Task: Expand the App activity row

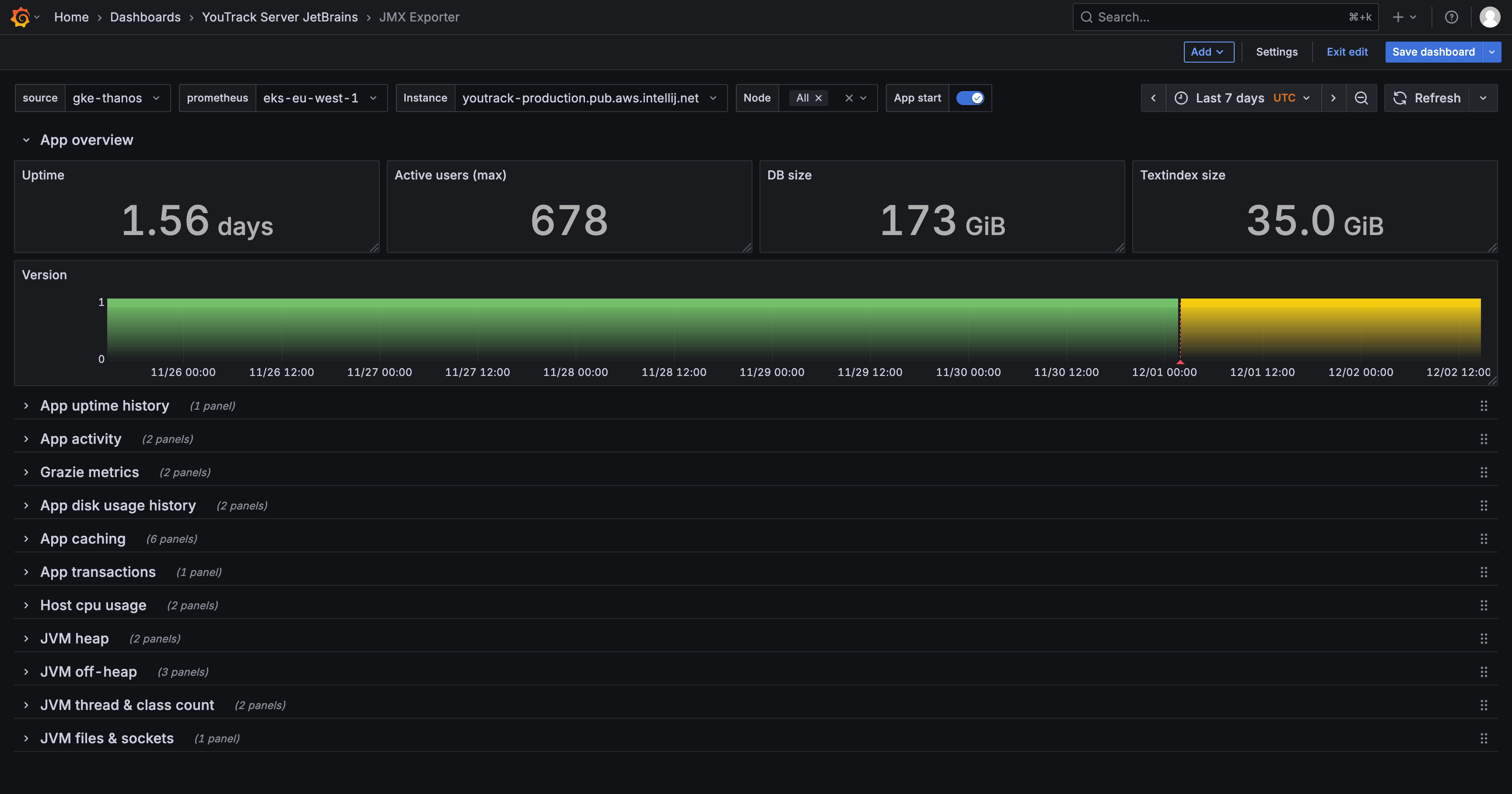Action: [26, 439]
